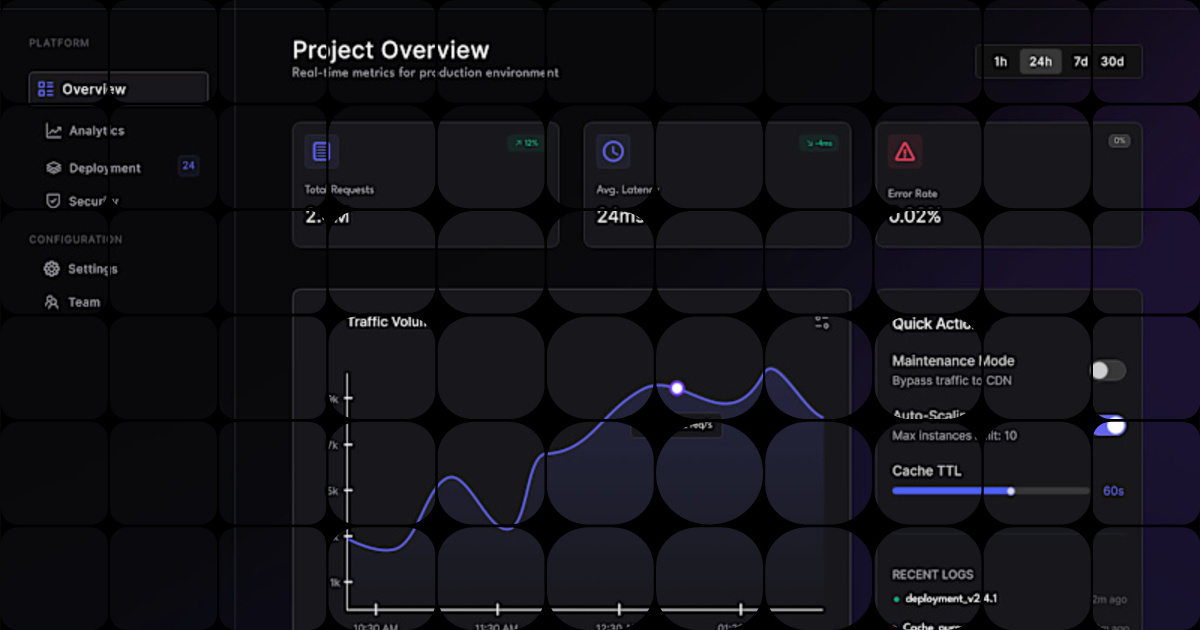The width and height of the screenshot is (1200, 630).
Task: Click the 24ms latency value
Action: click(x=621, y=216)
